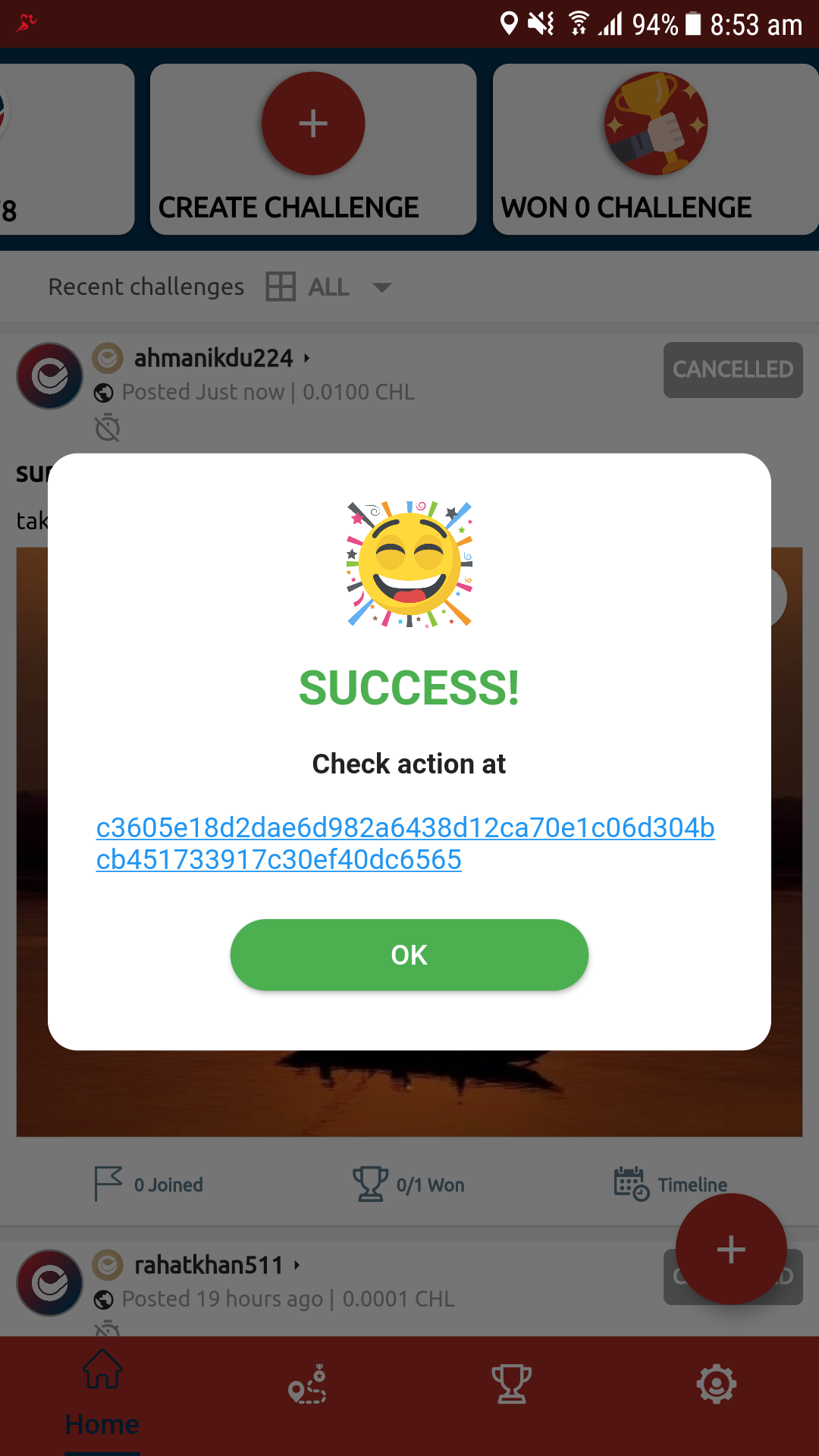The width and height of the screenshot is (819, 1456).
Task: Tap the crossed-out timer icon under ahmanikdu224
Action: point(108,428)
